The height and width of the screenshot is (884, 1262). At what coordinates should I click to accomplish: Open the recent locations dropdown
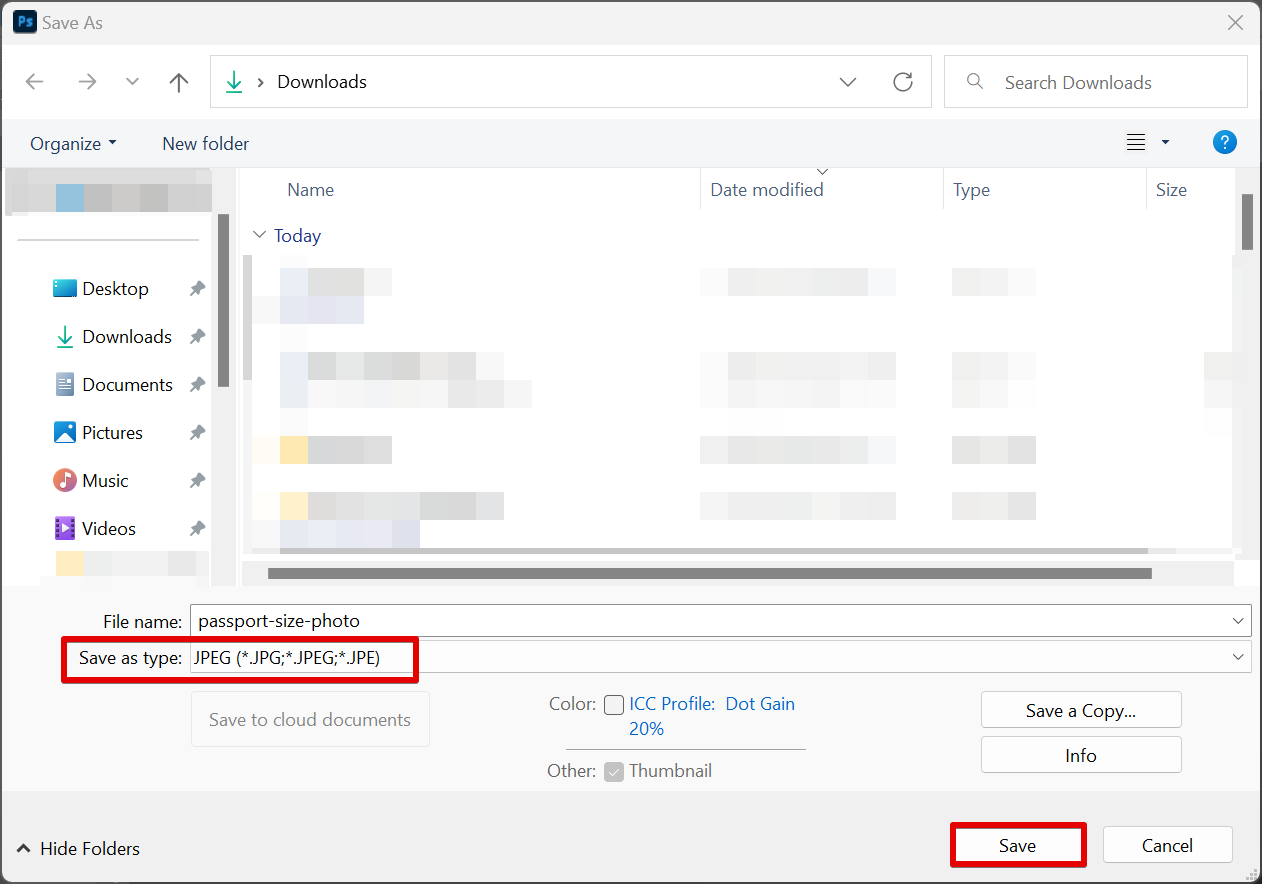132,82
